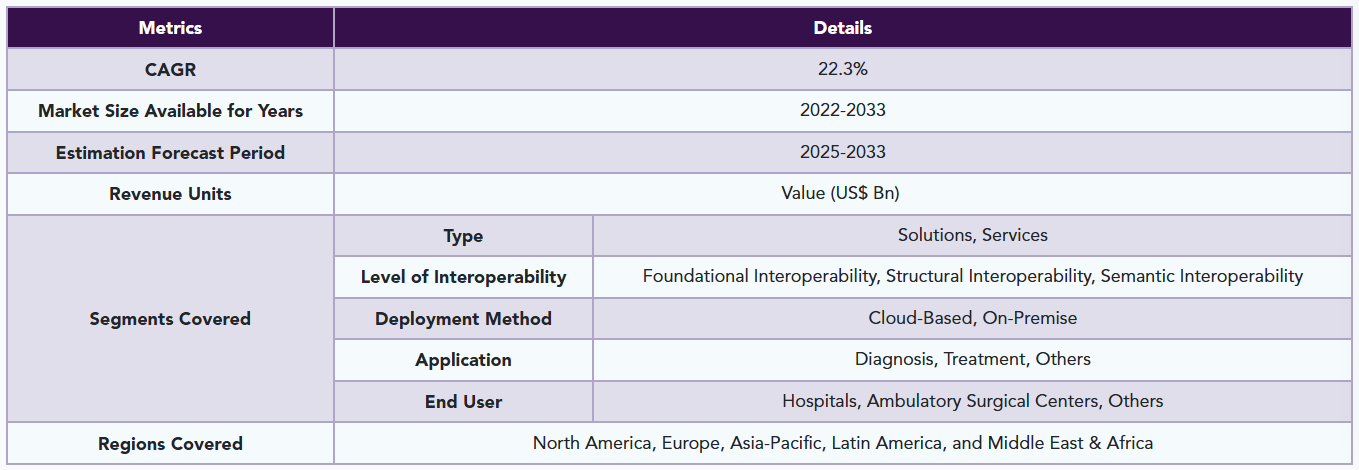Click the Details column header

842,28
